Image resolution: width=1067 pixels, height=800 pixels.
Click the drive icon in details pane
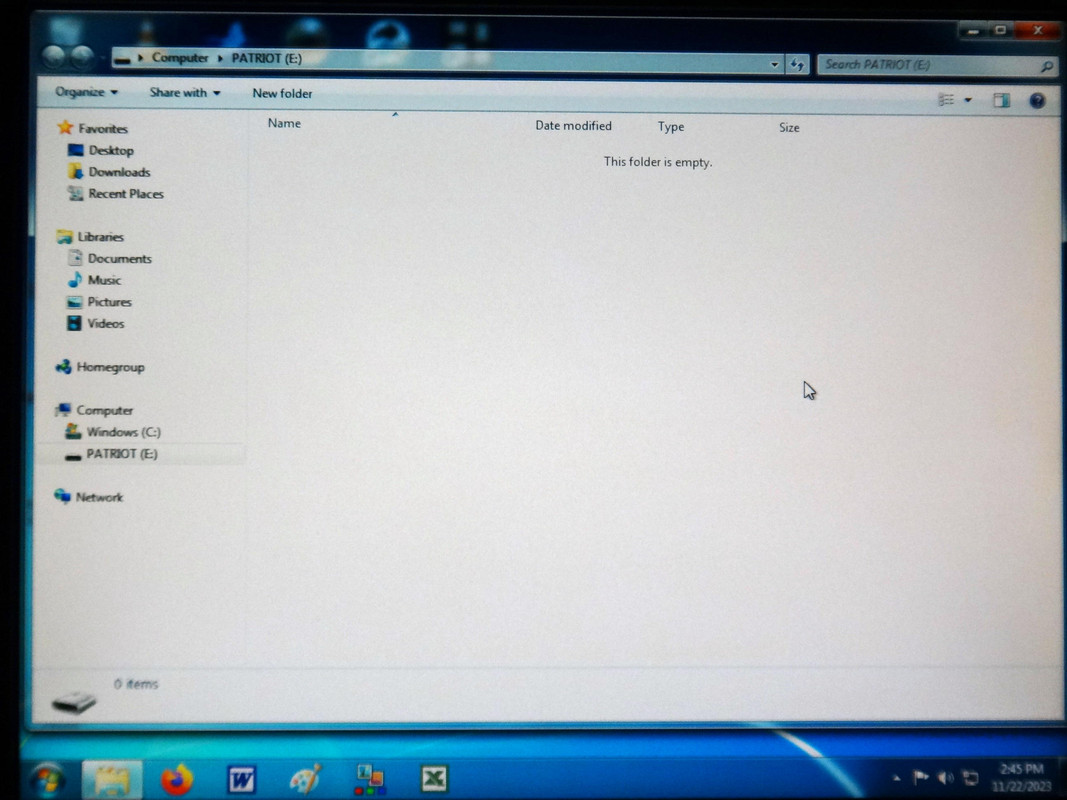(x=73, y=701)
